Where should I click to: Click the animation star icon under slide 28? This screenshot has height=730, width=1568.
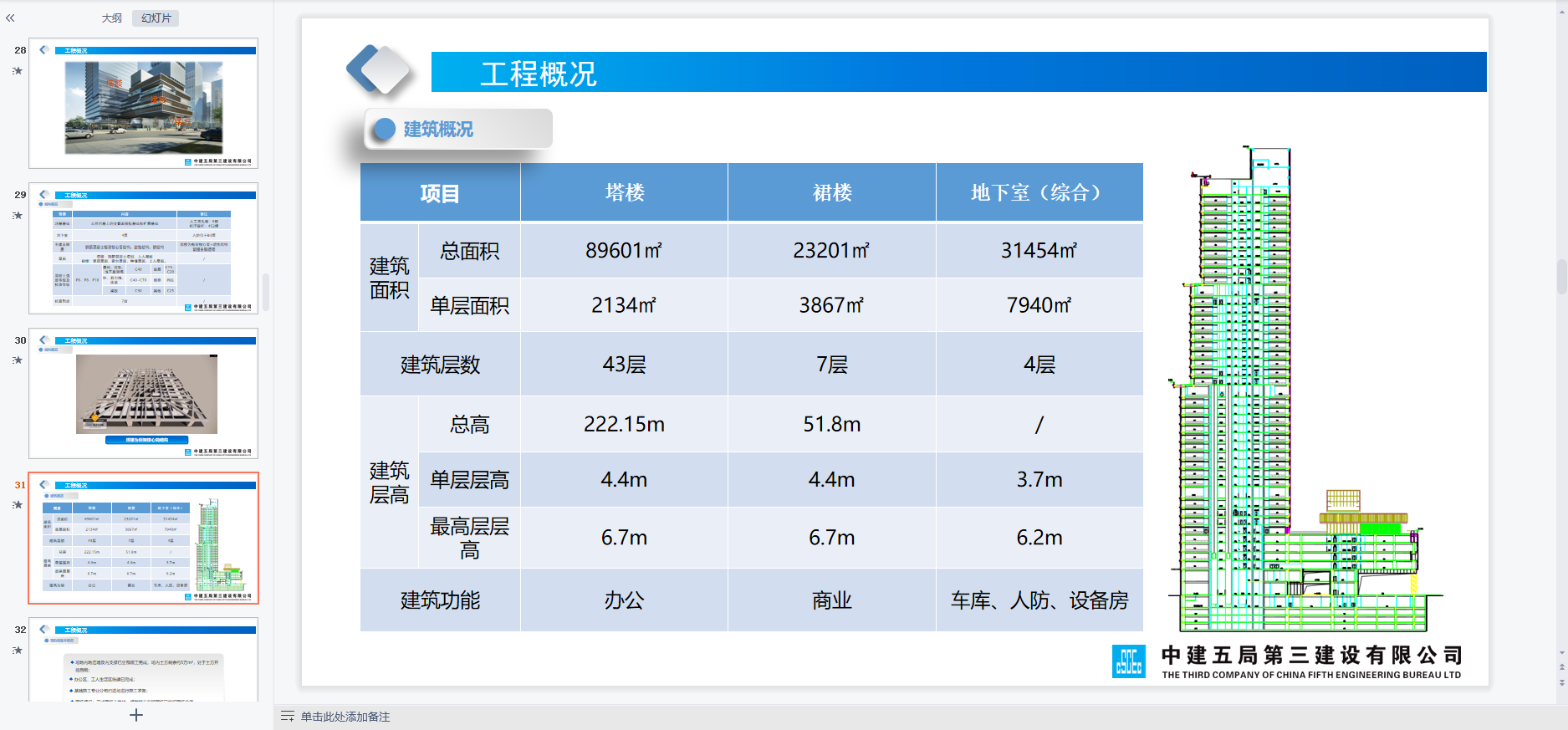click(x=18, y=71)
